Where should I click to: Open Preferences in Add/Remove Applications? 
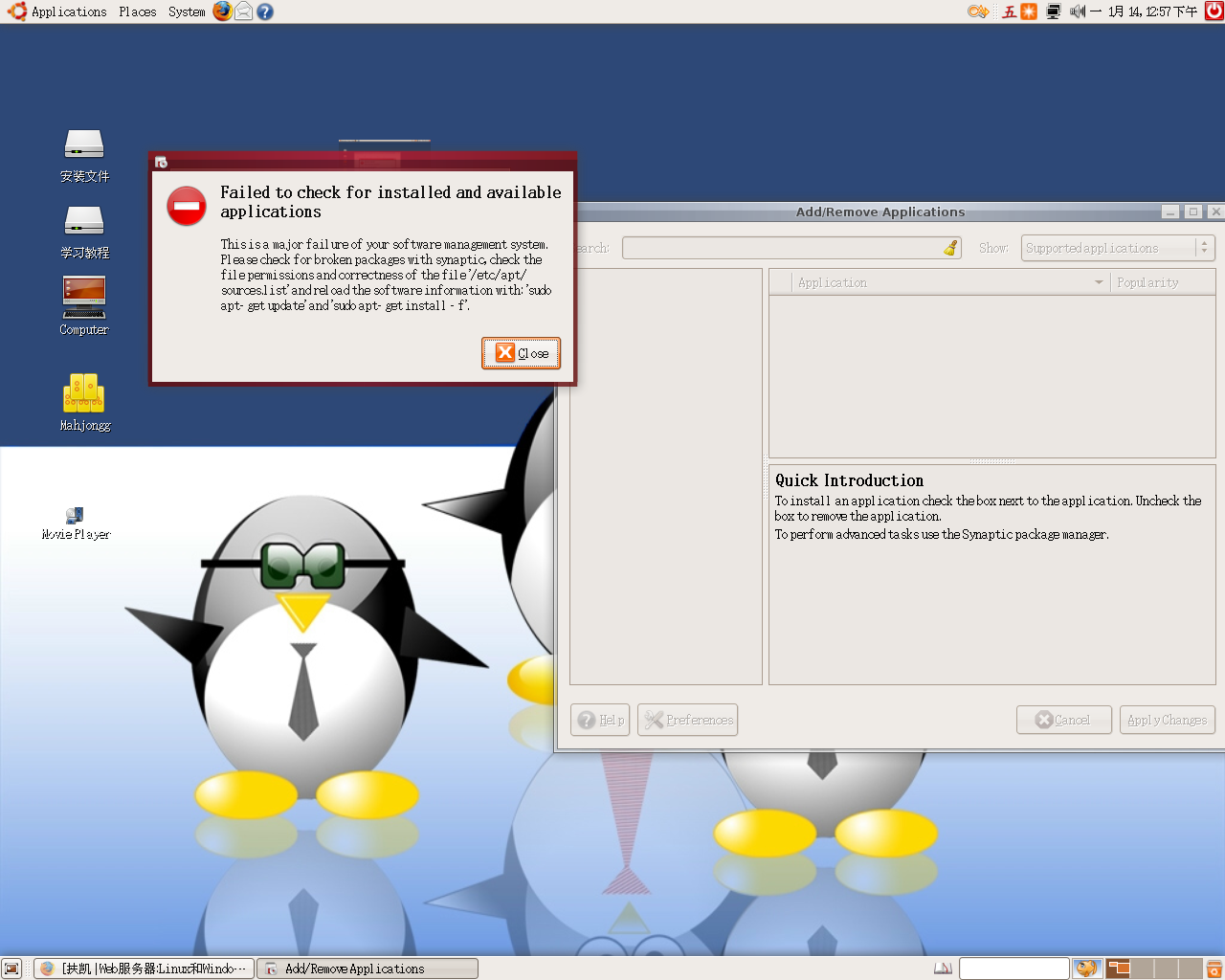pos(687,720)
